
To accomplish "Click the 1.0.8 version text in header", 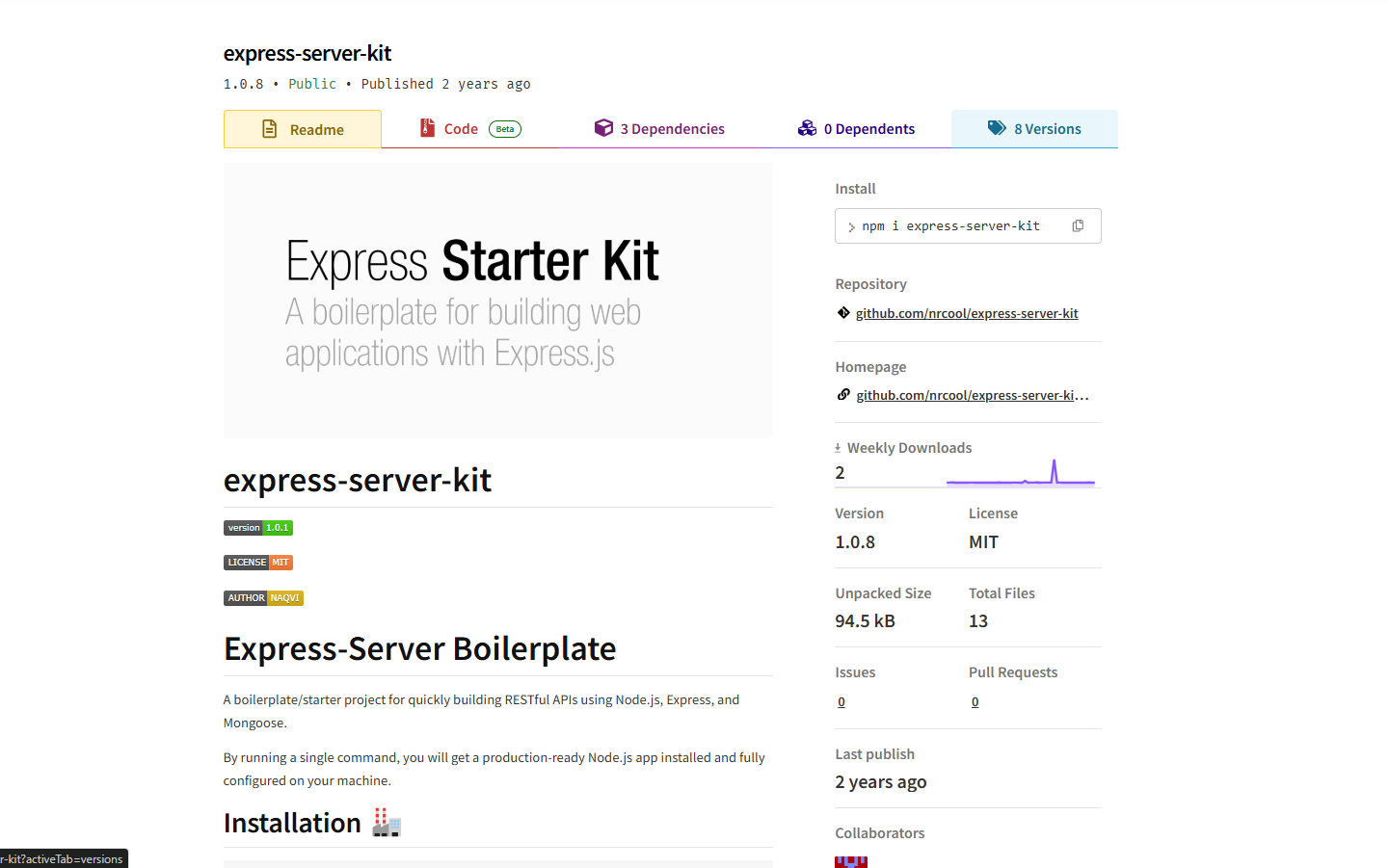I will point(244,85).
